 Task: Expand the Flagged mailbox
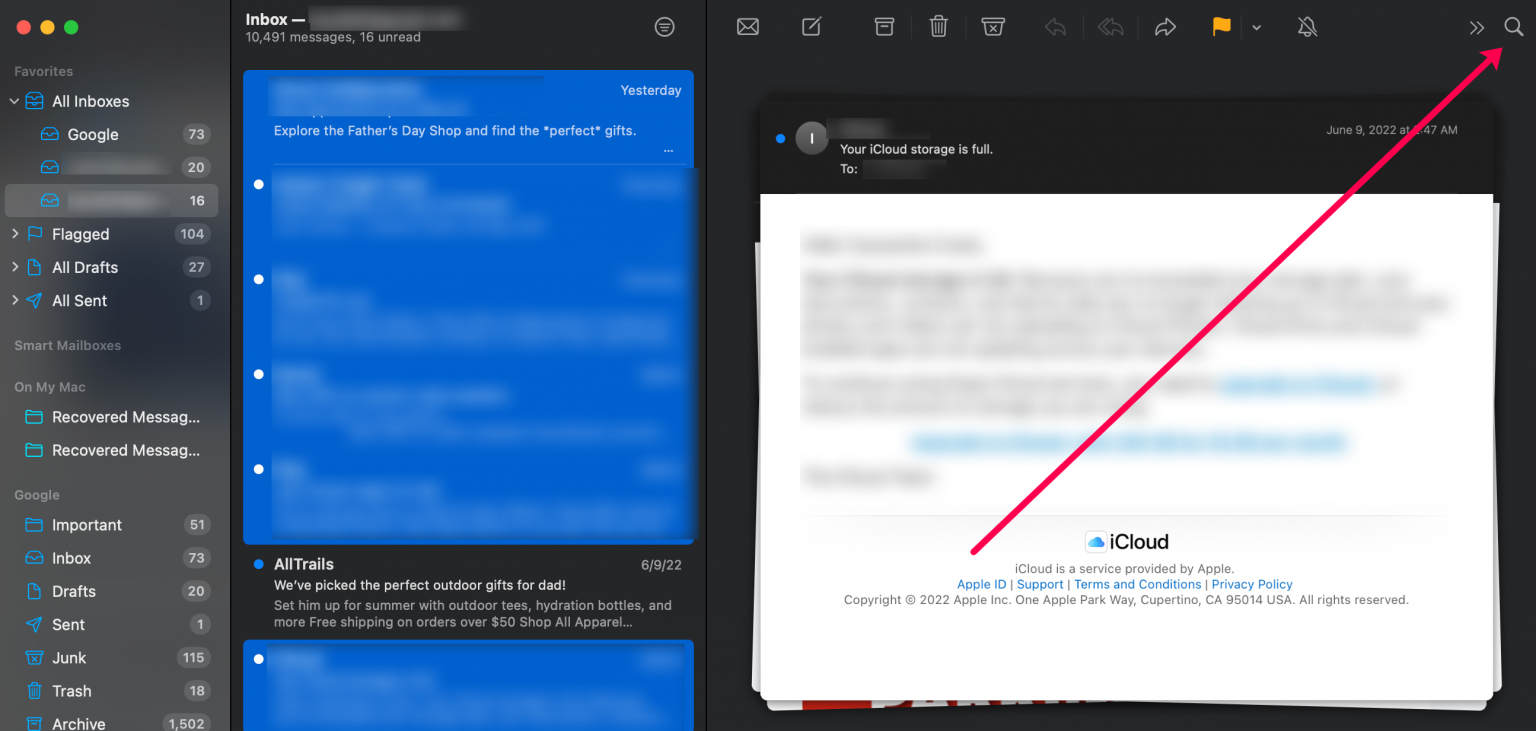point(14,234)
